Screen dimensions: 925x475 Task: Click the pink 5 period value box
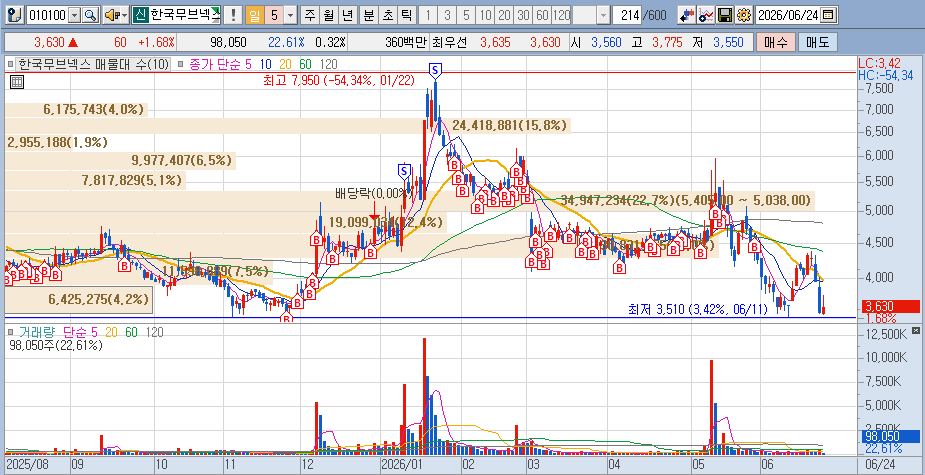[x=274, y=15]
